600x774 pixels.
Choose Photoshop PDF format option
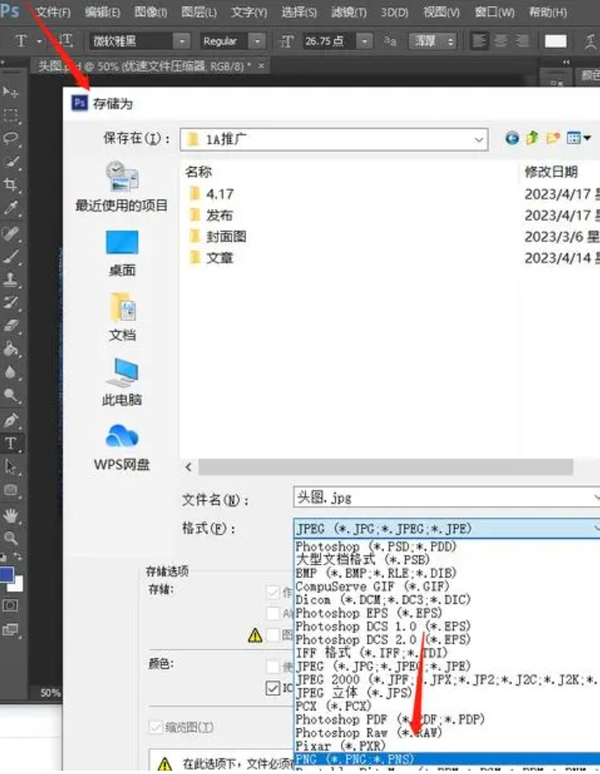[x=390, y=719]
